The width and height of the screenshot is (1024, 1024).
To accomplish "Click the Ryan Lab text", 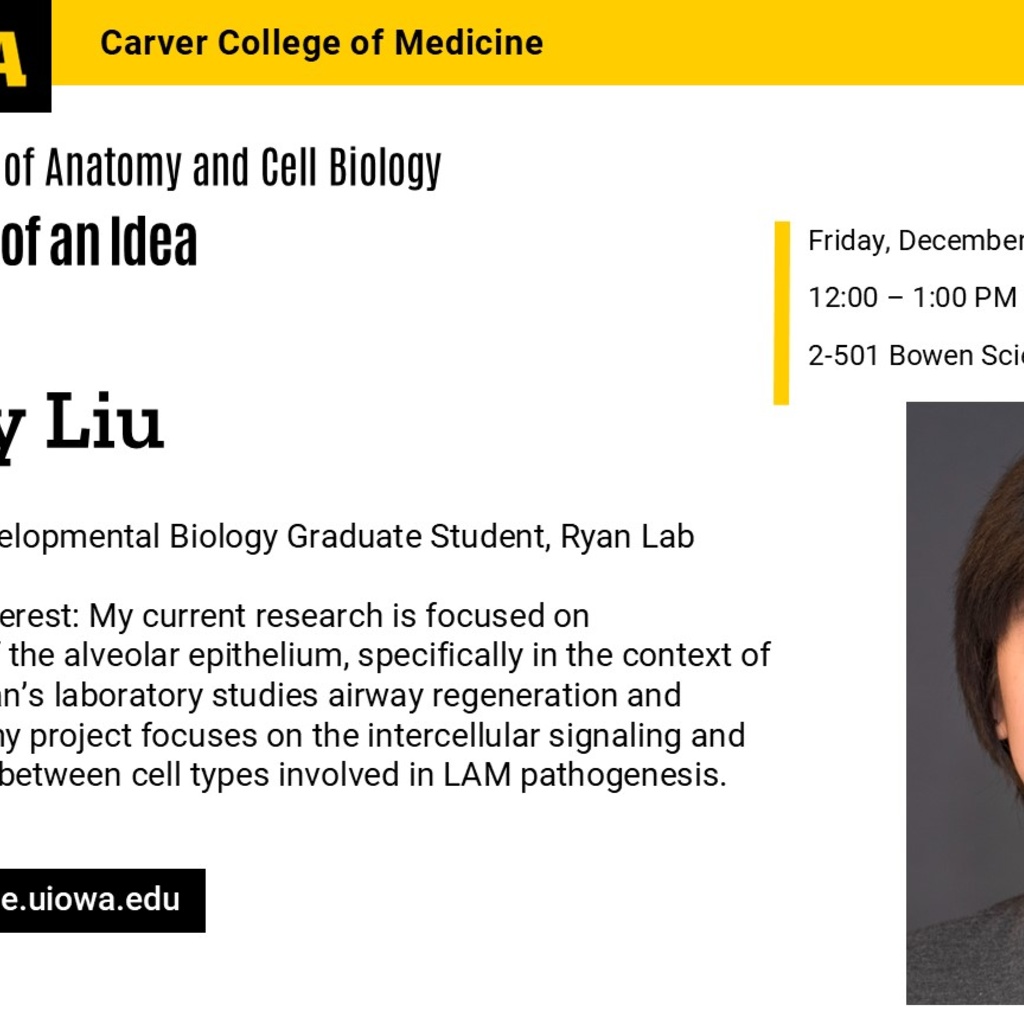I will (x=627, y=537).
